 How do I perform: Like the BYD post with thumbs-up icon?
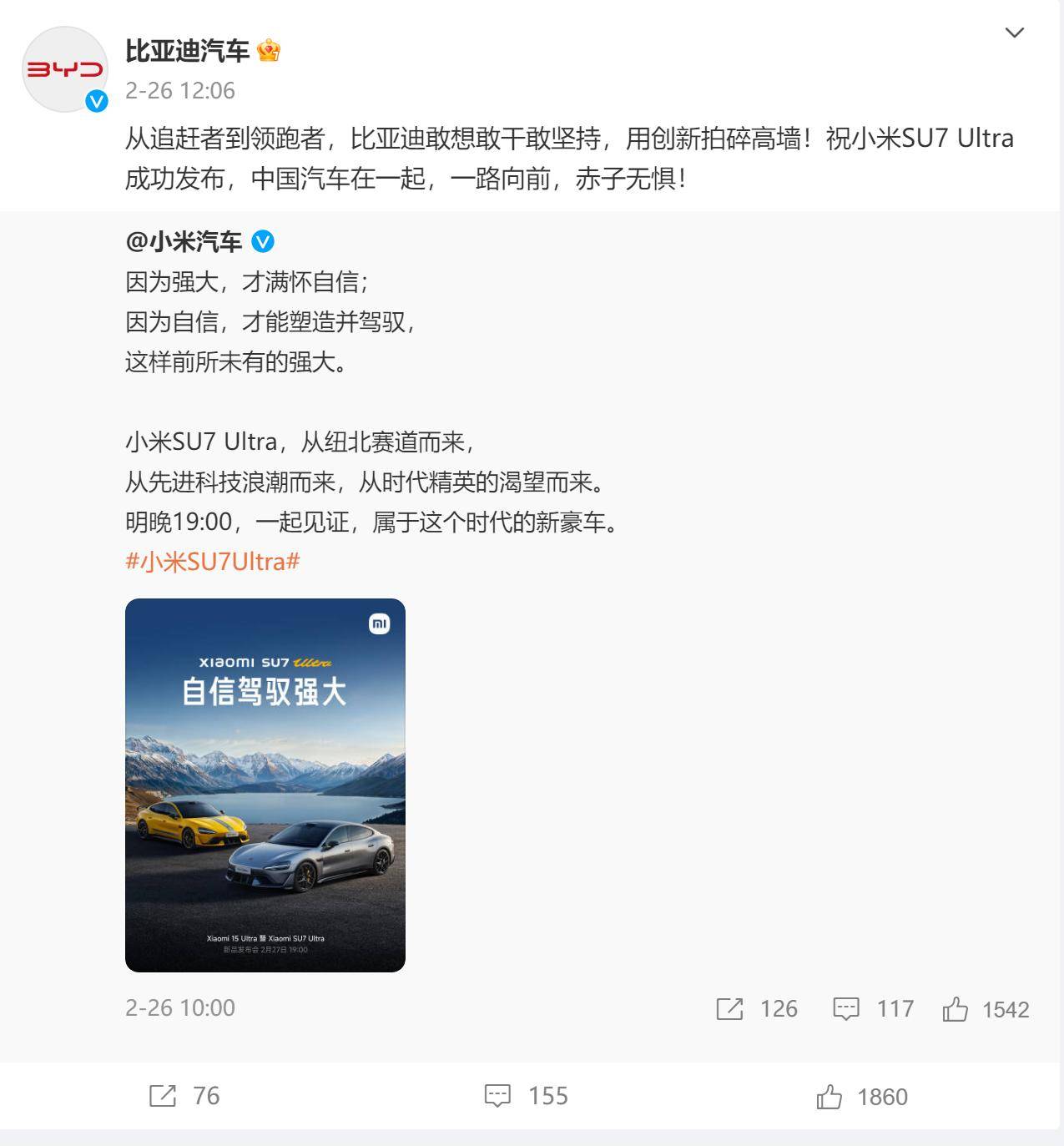(829, 1096)
